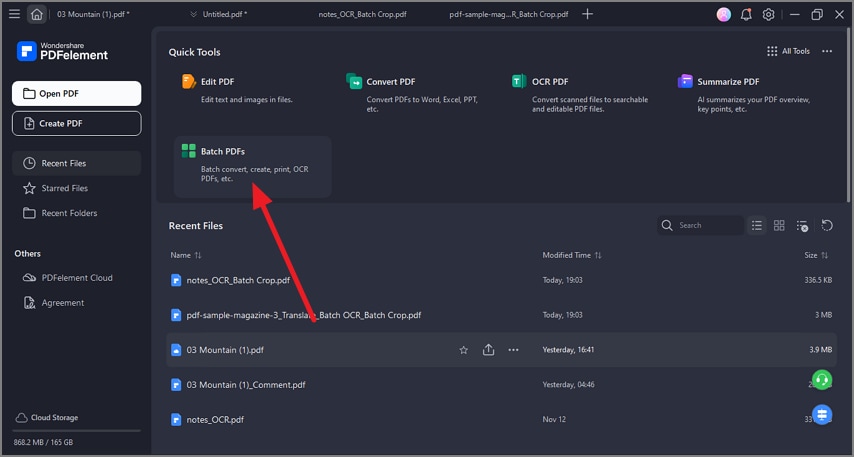Select Recent Folders in sidebar
The image size is (854, 457).
coord(70,213)
